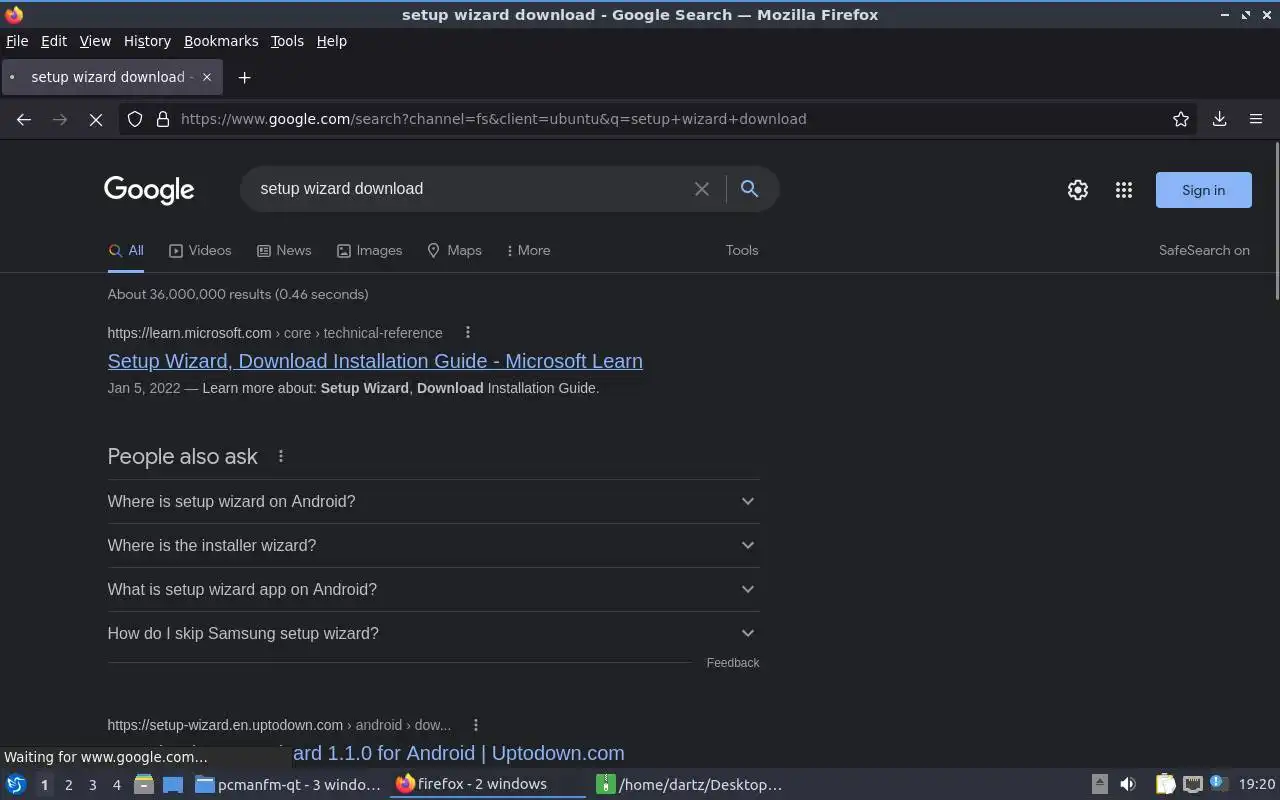Image resolution: width=1280 pixels, height=800 pixels.
Task: Close the setup wizard download tab
Action: (x=207, y=77)
